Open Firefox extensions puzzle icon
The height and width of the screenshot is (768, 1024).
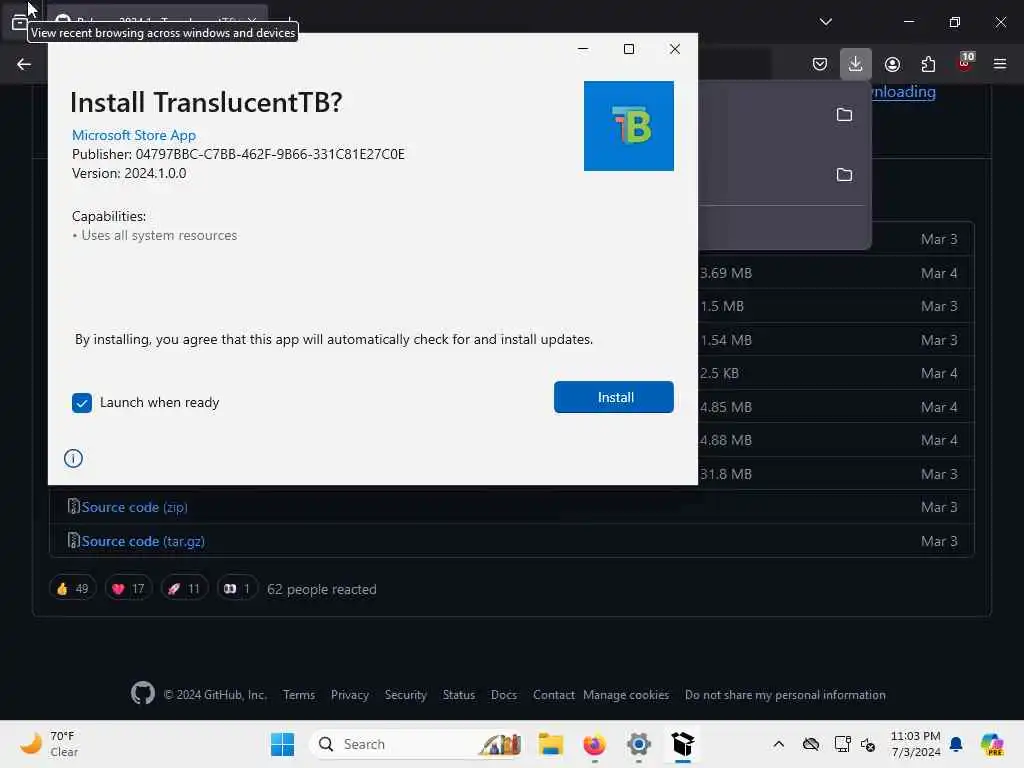(x=928, y=64)
